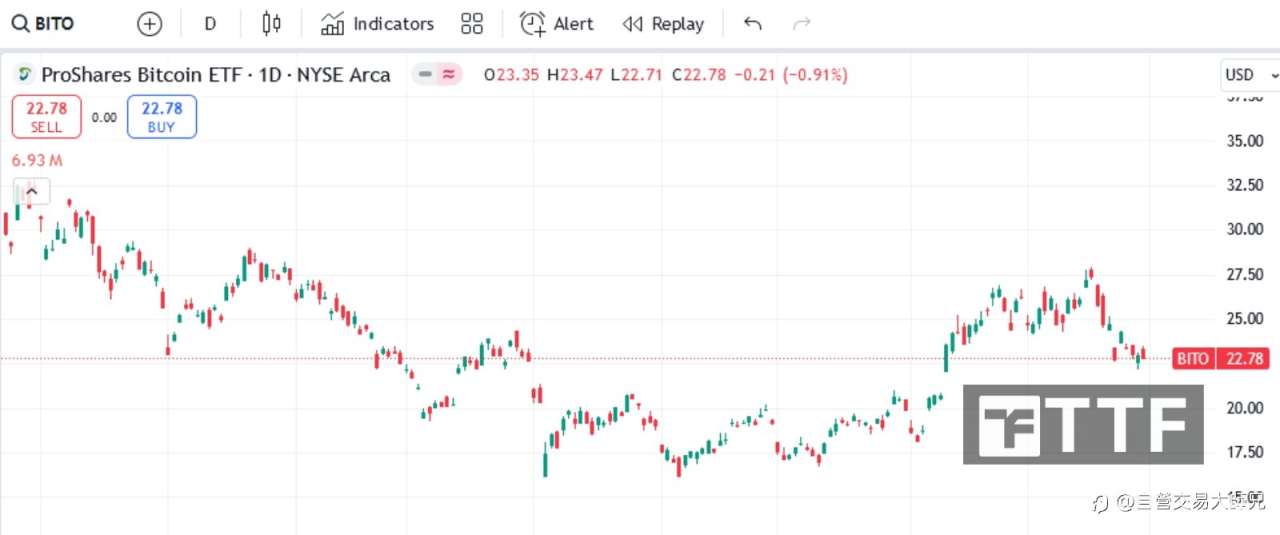Open the Indicators menu
1280x535 pixels.
[x=377, y=24]
